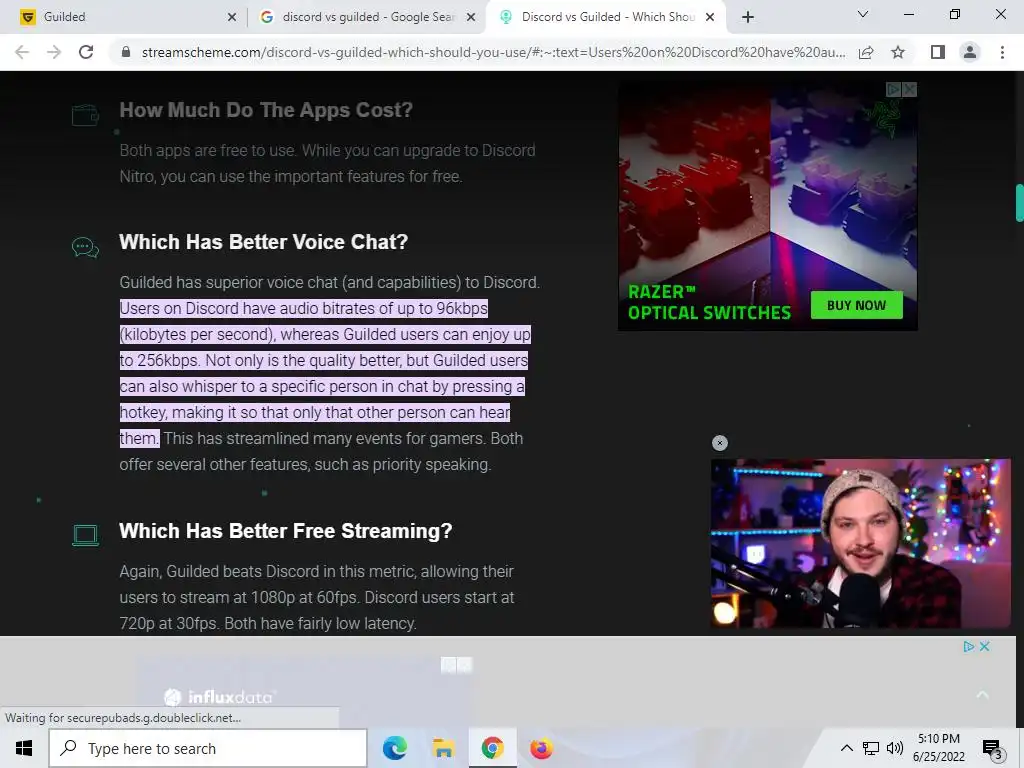Screen dimensions: 1024x768
Task: Go forward to the next page
Action: pyautogui.click(x=54, y=52)
